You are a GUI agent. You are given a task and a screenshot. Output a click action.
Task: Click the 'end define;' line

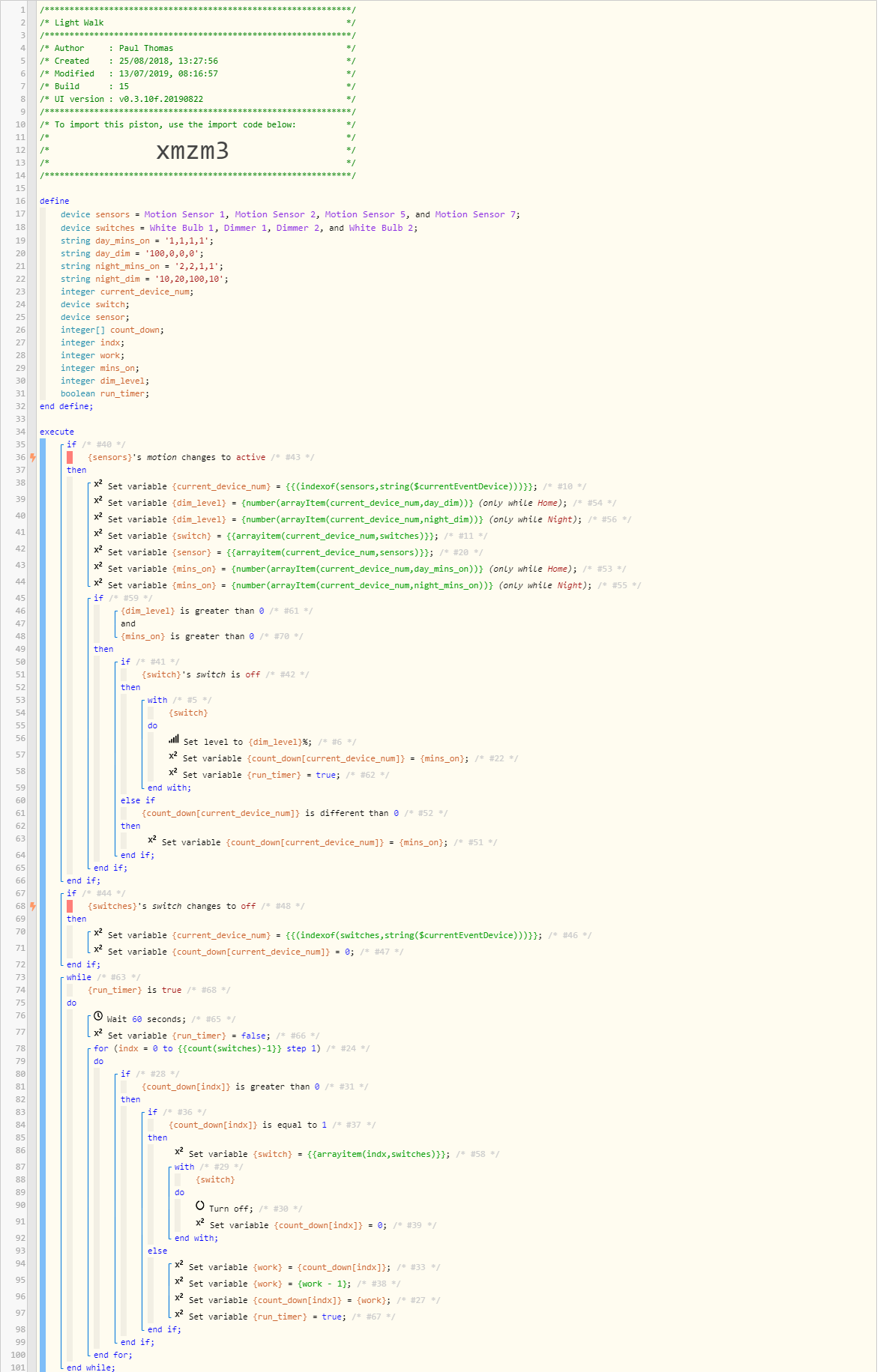coord(67,406)
